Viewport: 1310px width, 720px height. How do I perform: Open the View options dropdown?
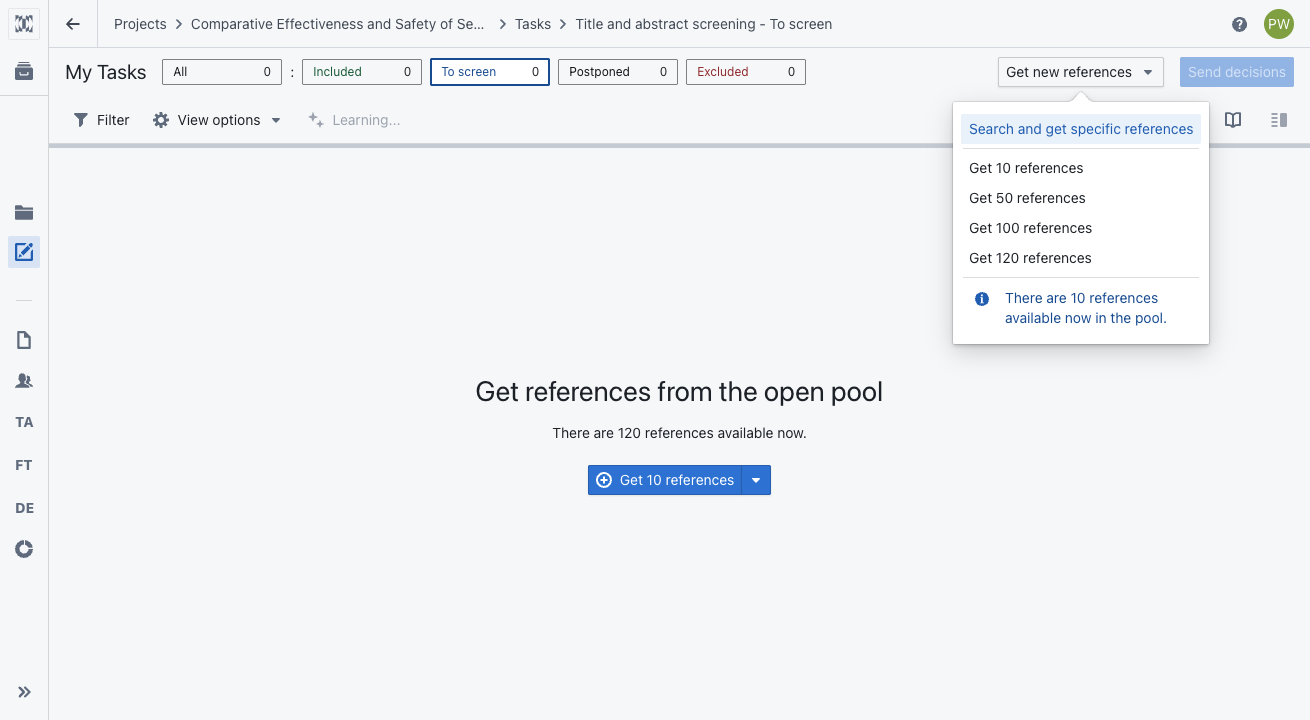point(217,120)
